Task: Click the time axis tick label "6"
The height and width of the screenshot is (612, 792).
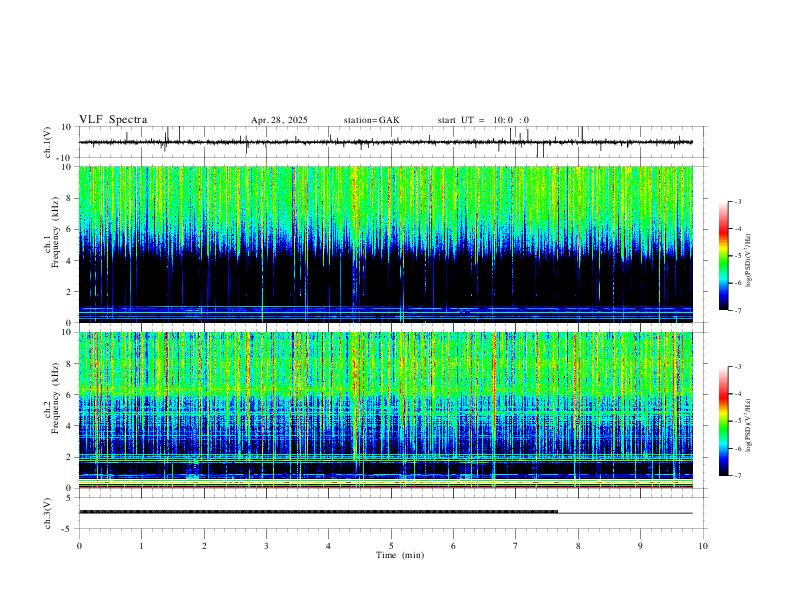Action: point(453,546)
